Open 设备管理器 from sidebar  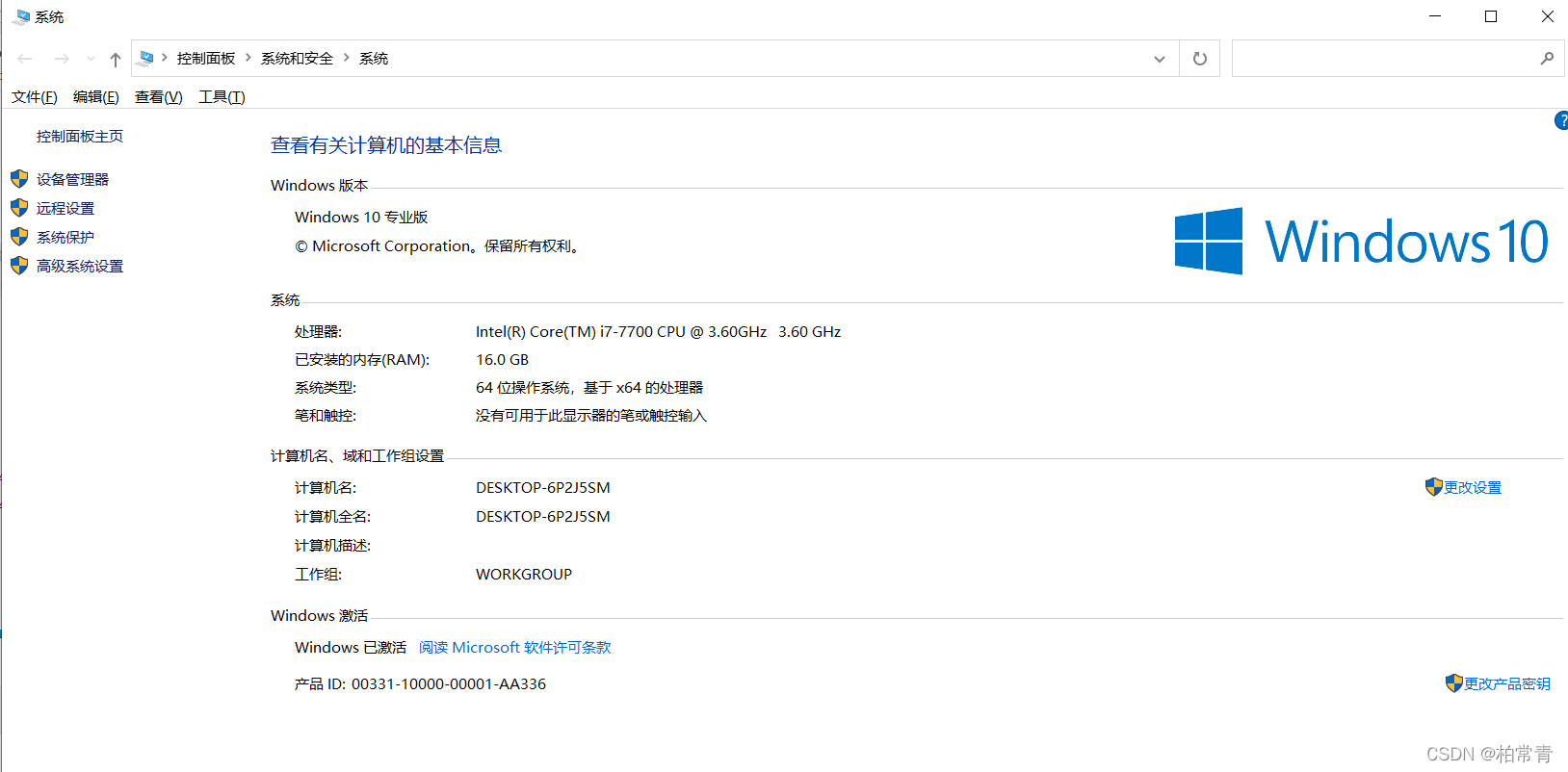point(73,179)
